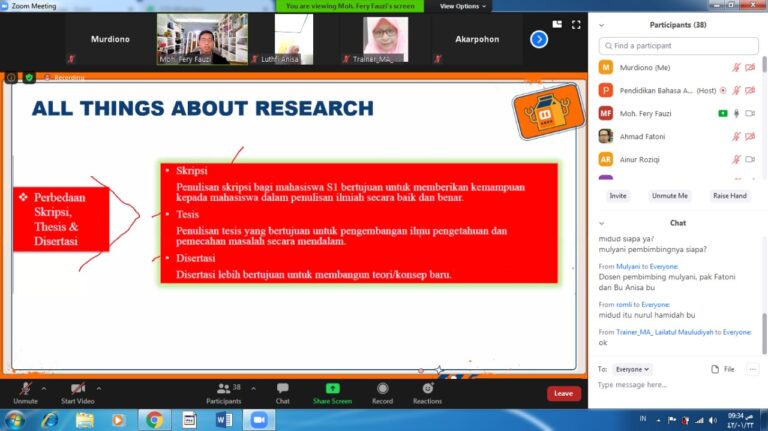
Task: Click the recording indicator on host row
Action: (723, 91)
